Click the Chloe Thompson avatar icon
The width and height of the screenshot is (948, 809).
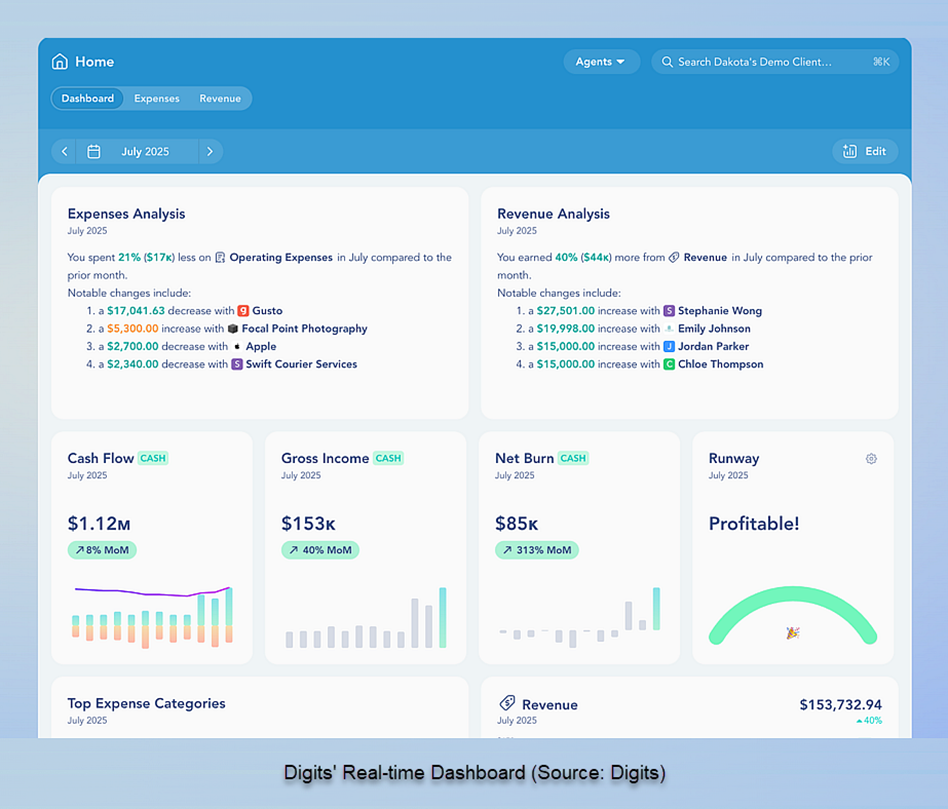point(669,364)
